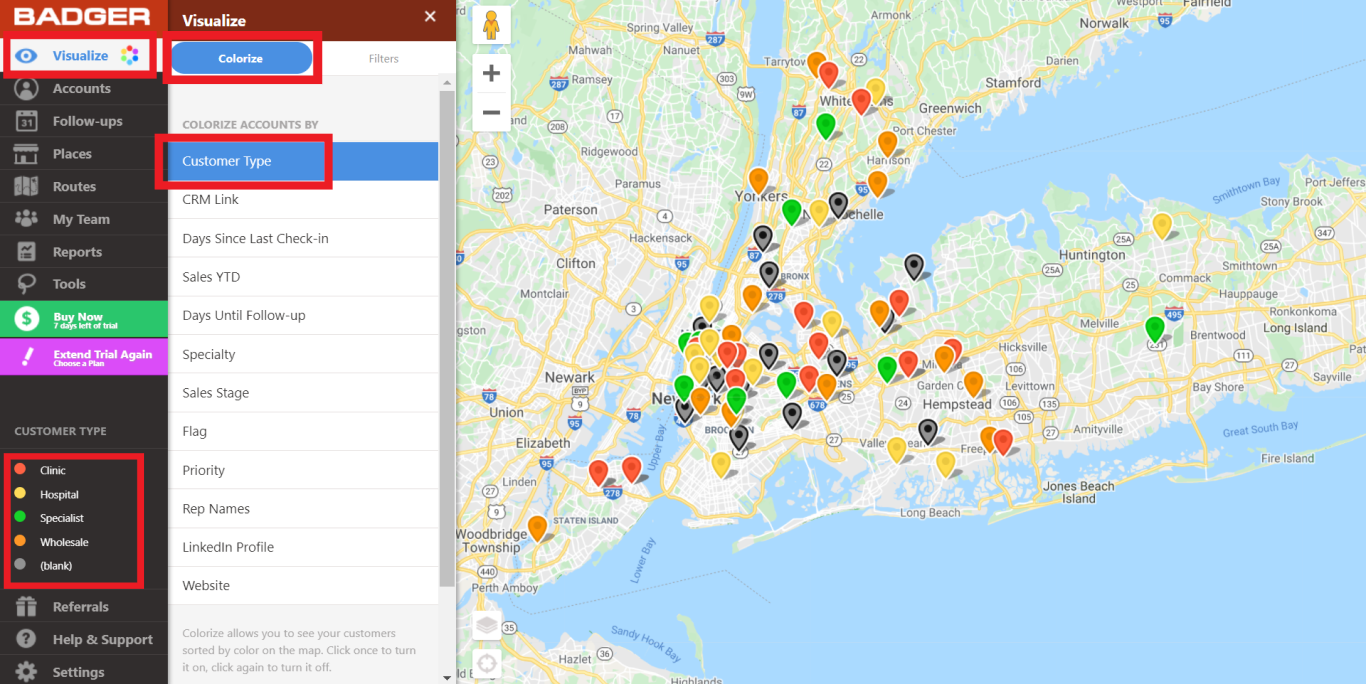Colorize accounts by CRM Link

[x=303, y=200]
